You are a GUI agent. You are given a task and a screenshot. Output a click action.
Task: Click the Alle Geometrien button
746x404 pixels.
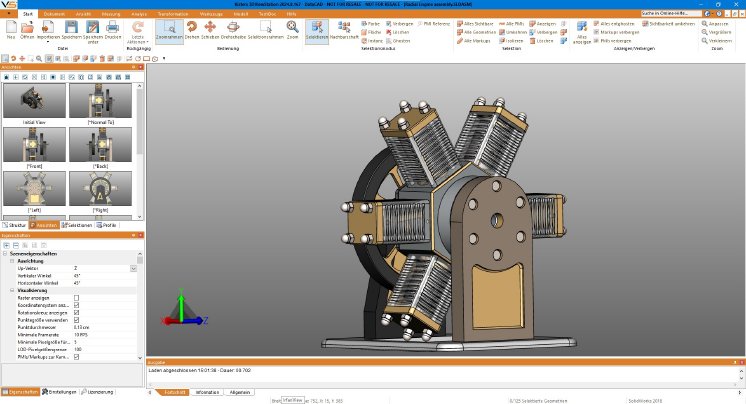click(474, 31)
